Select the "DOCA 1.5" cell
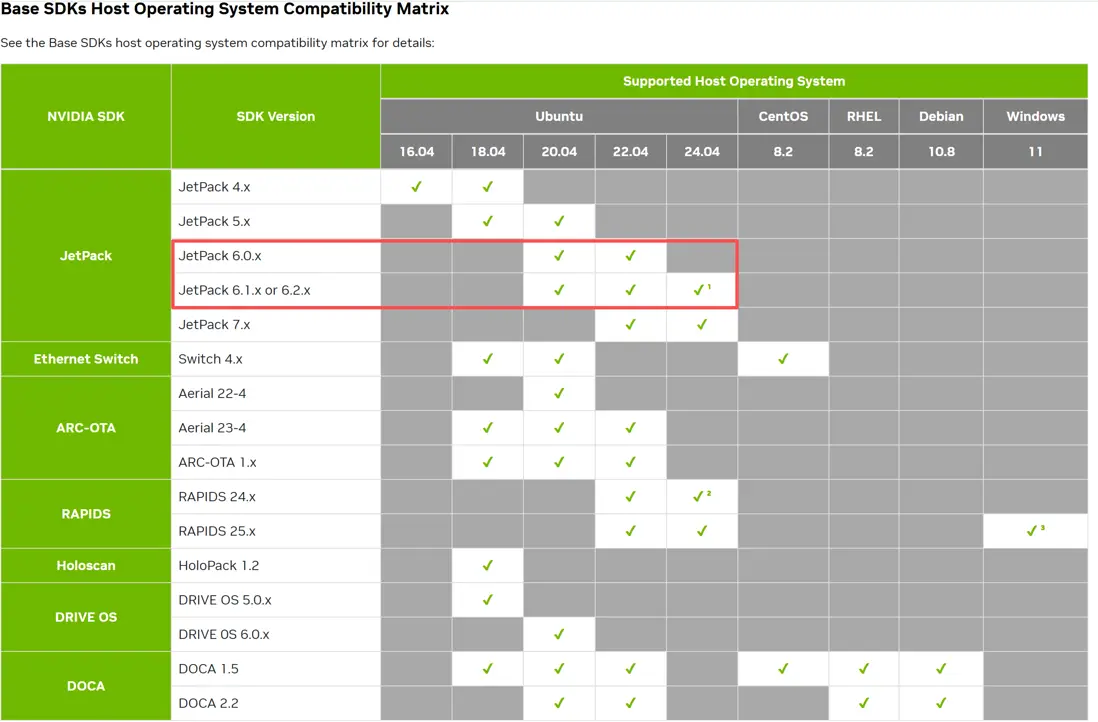Image resolution: width=1098 pixels, height=722 pixels. coord(276,669)
